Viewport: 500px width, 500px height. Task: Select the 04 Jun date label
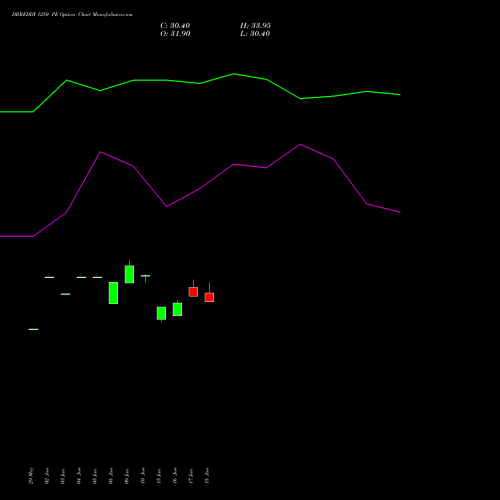[79, 476]
